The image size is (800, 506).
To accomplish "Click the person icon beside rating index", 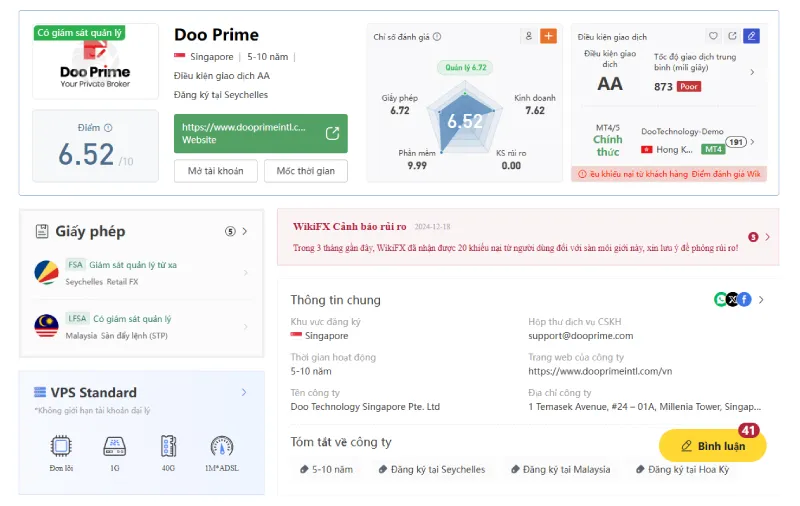I will (529, 36).
